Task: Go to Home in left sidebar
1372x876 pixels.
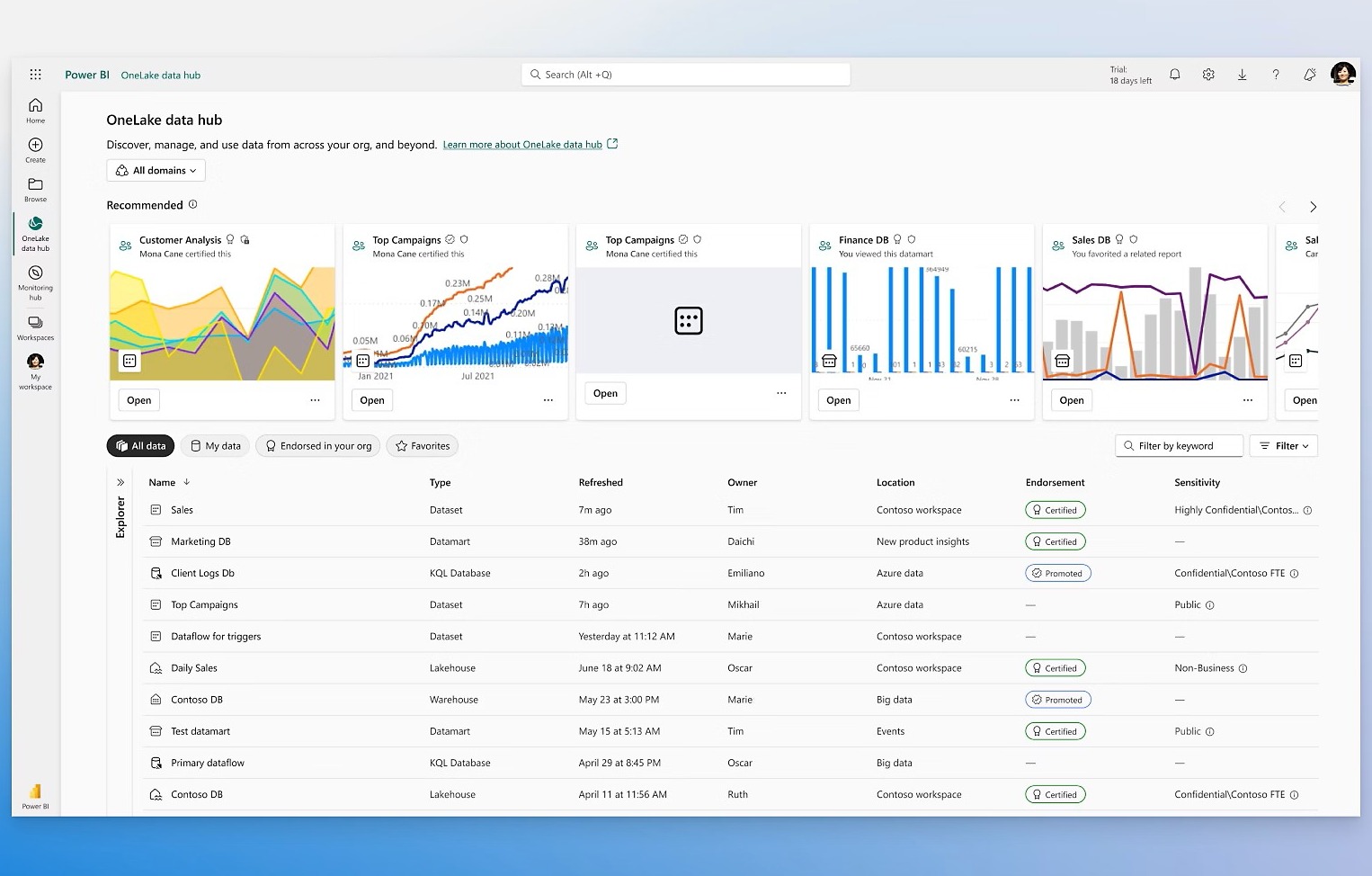Action: tap(35, 110)
